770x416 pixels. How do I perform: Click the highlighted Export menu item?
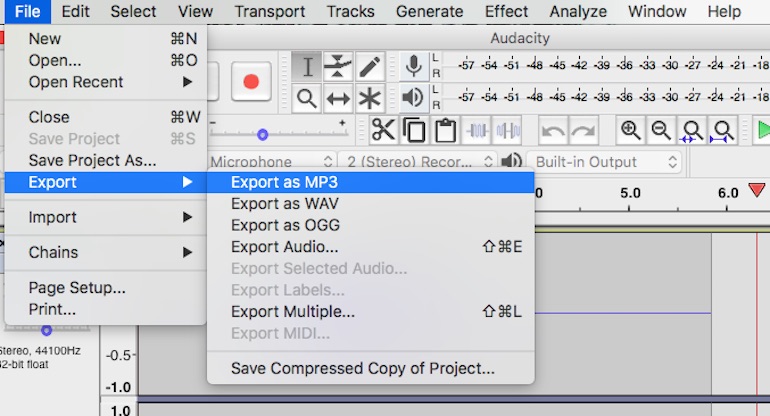[106, 182]
